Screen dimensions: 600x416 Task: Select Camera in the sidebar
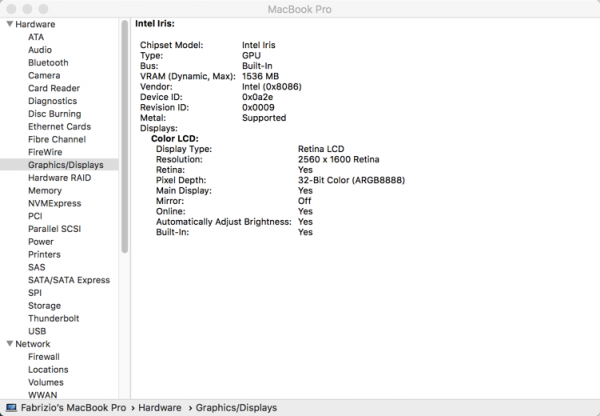44,75
